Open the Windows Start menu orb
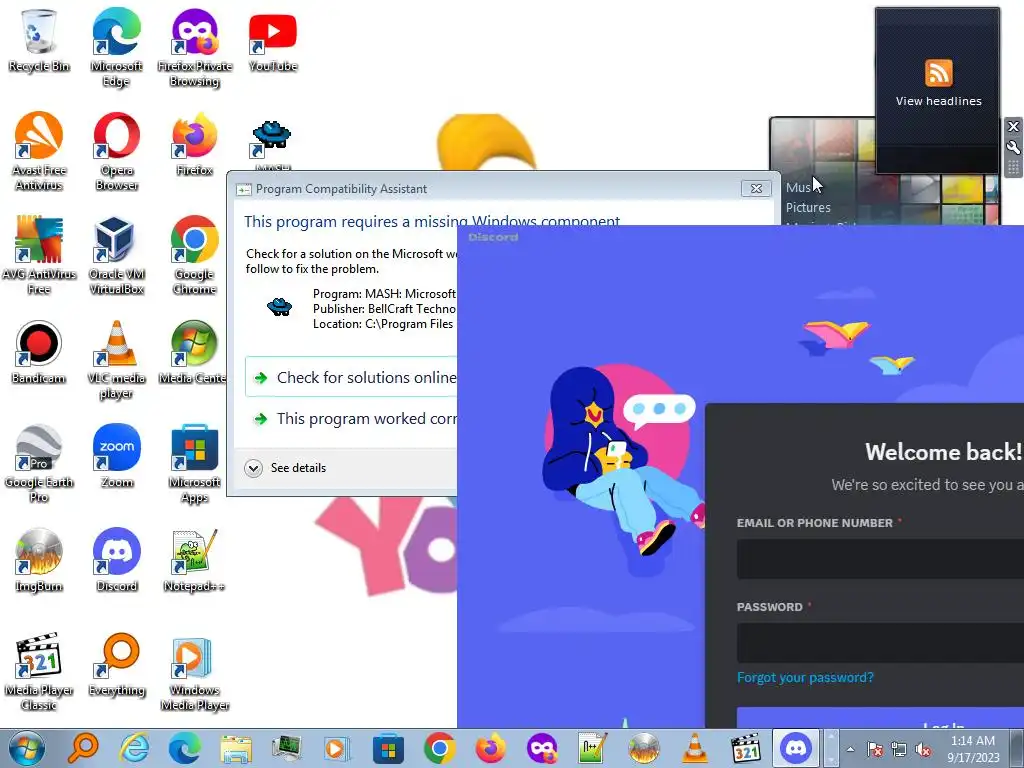1024x768 pixels. click(26, 748)
